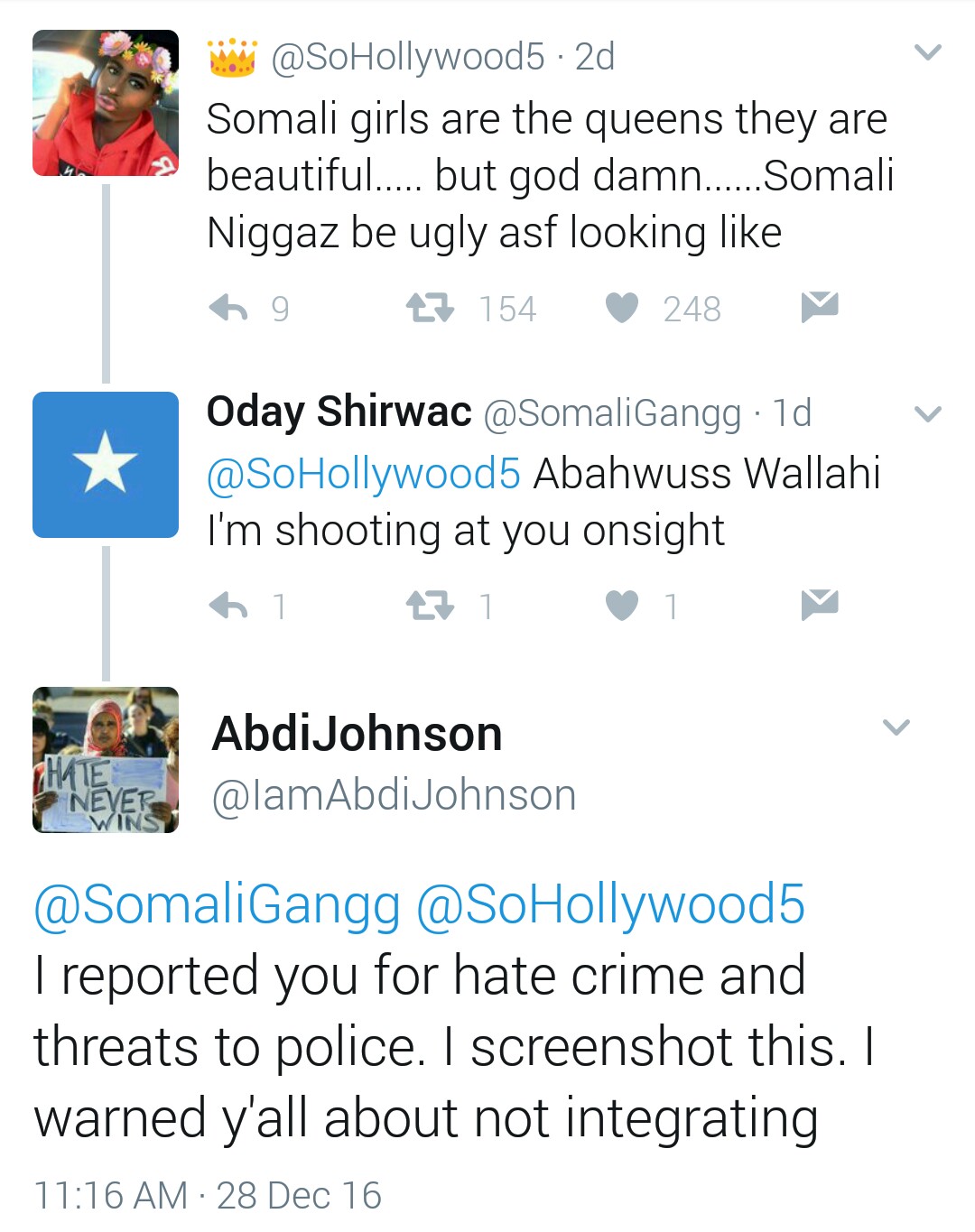Open Oday Shirwac's Somali flag avatar

106,465
